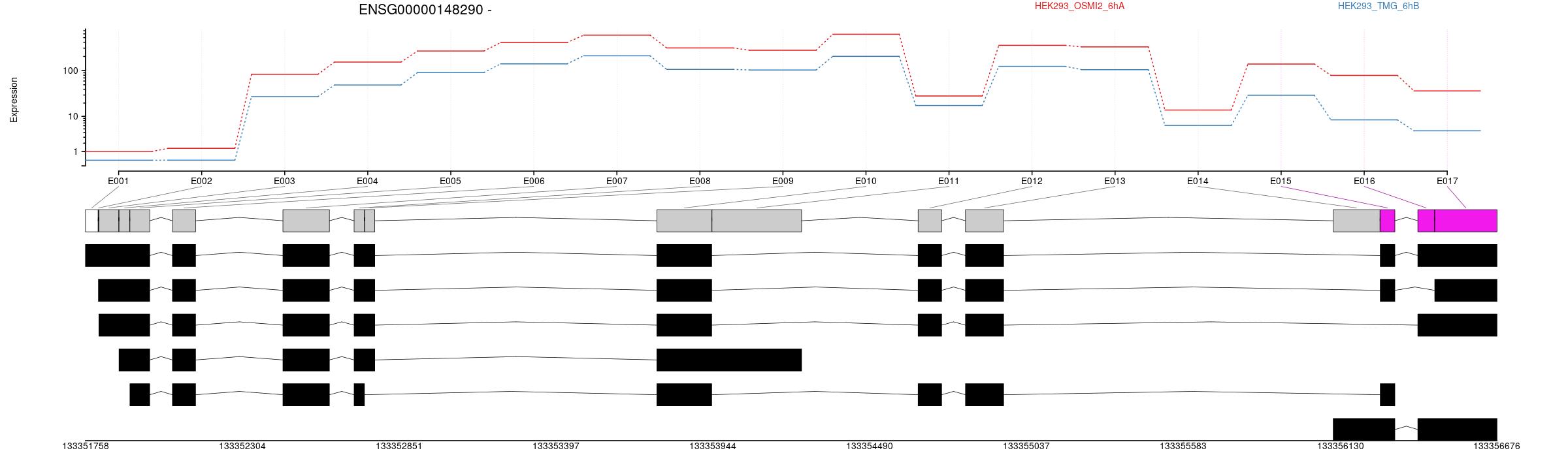1568x457 pixels.
Task: Click exon label E005
Action: click(450, 181)
